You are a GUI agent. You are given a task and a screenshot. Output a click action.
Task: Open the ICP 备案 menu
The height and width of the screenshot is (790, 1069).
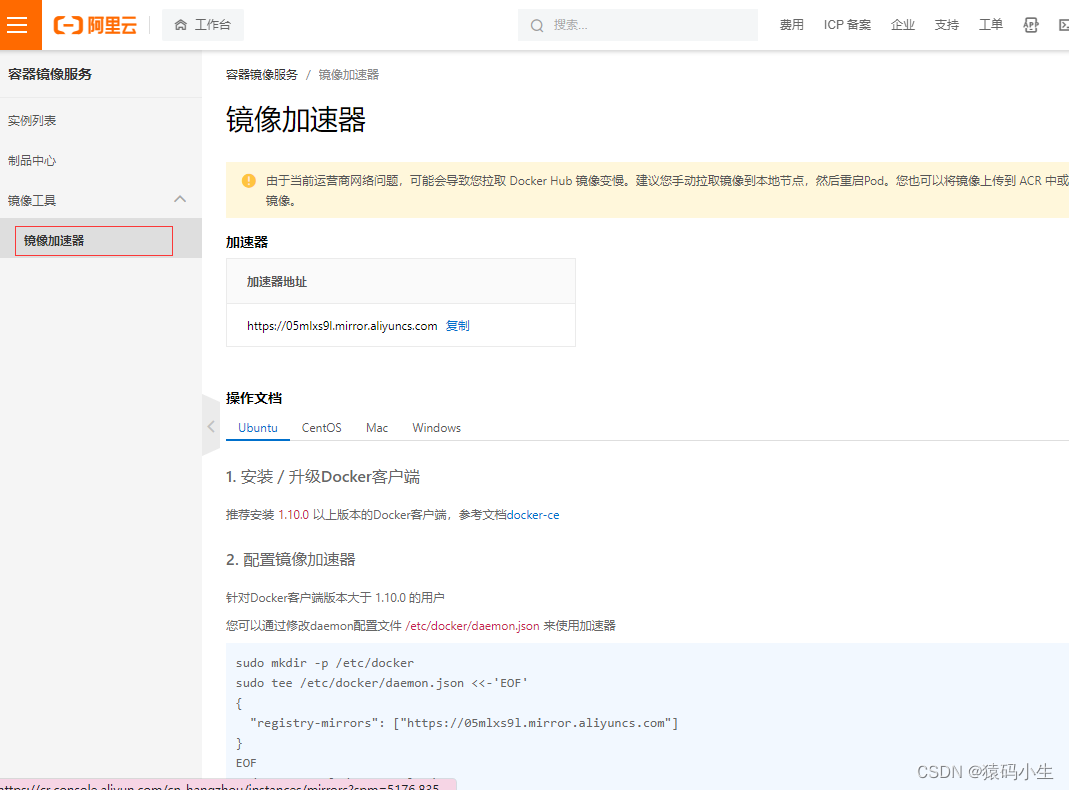click(x=847, y=25)
